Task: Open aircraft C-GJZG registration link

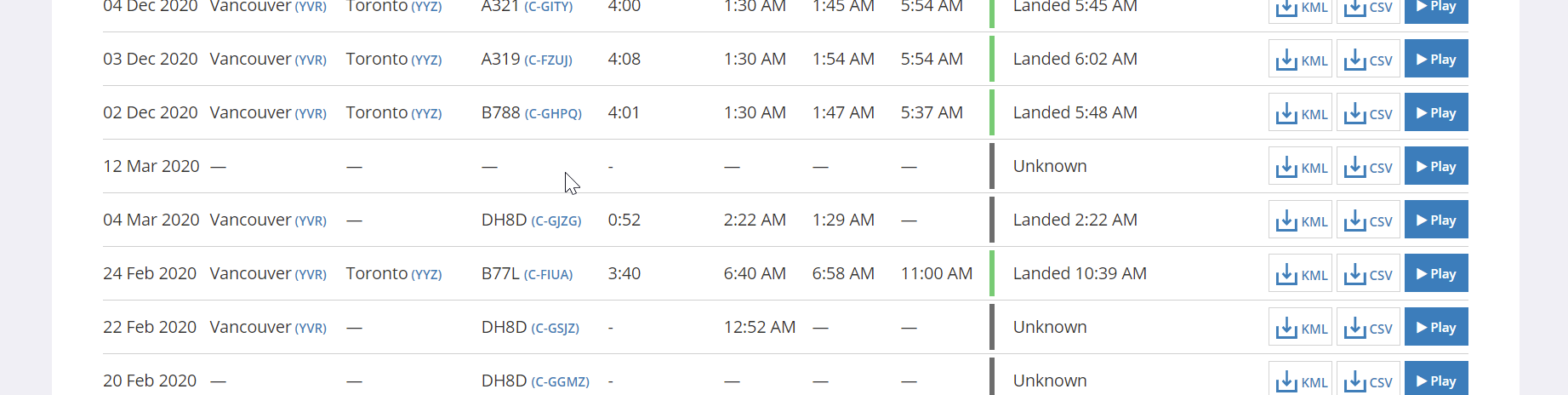Action: [x=556, y=221]
